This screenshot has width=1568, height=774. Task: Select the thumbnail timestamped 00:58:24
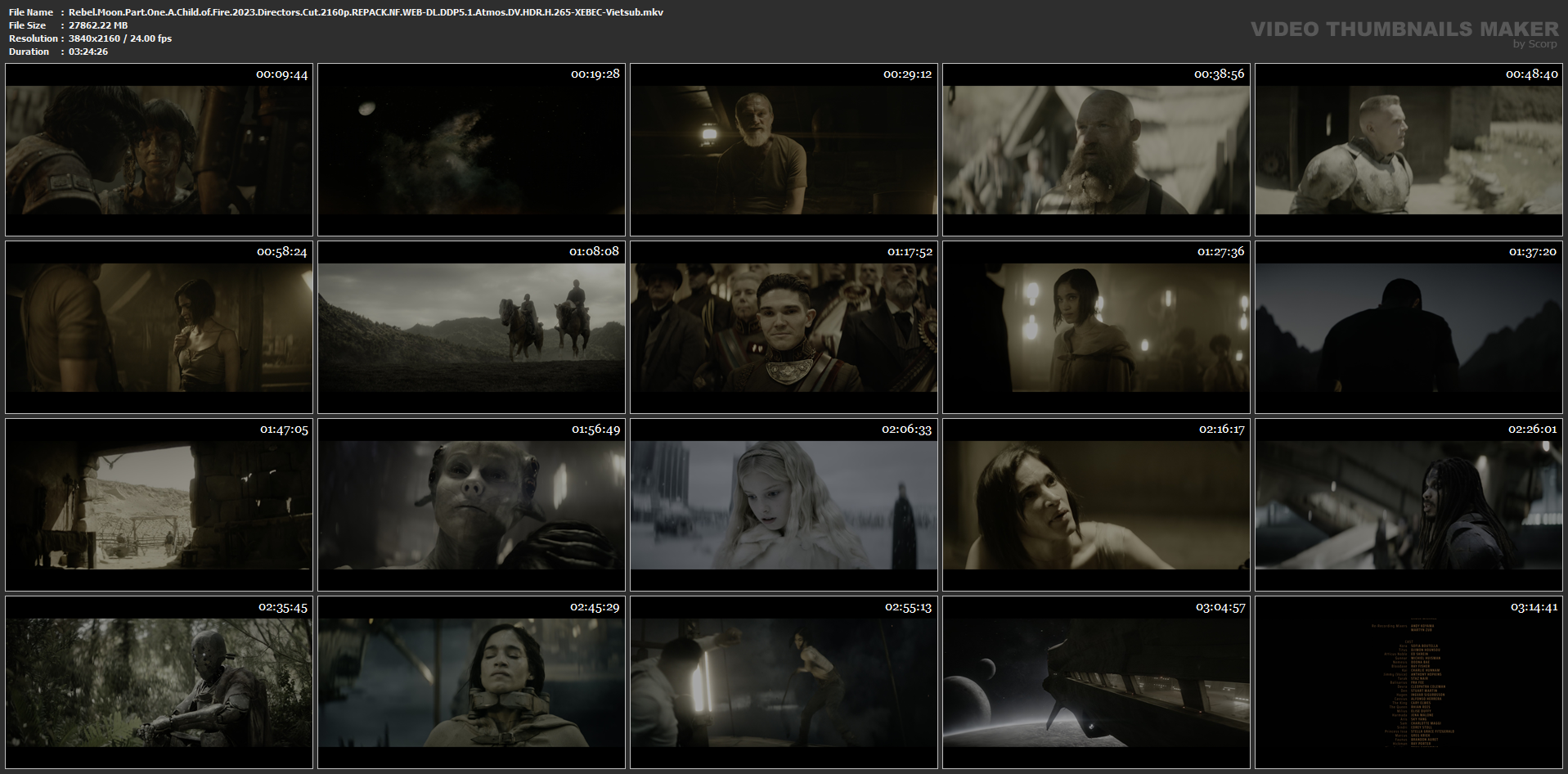[x=159, y=327]
